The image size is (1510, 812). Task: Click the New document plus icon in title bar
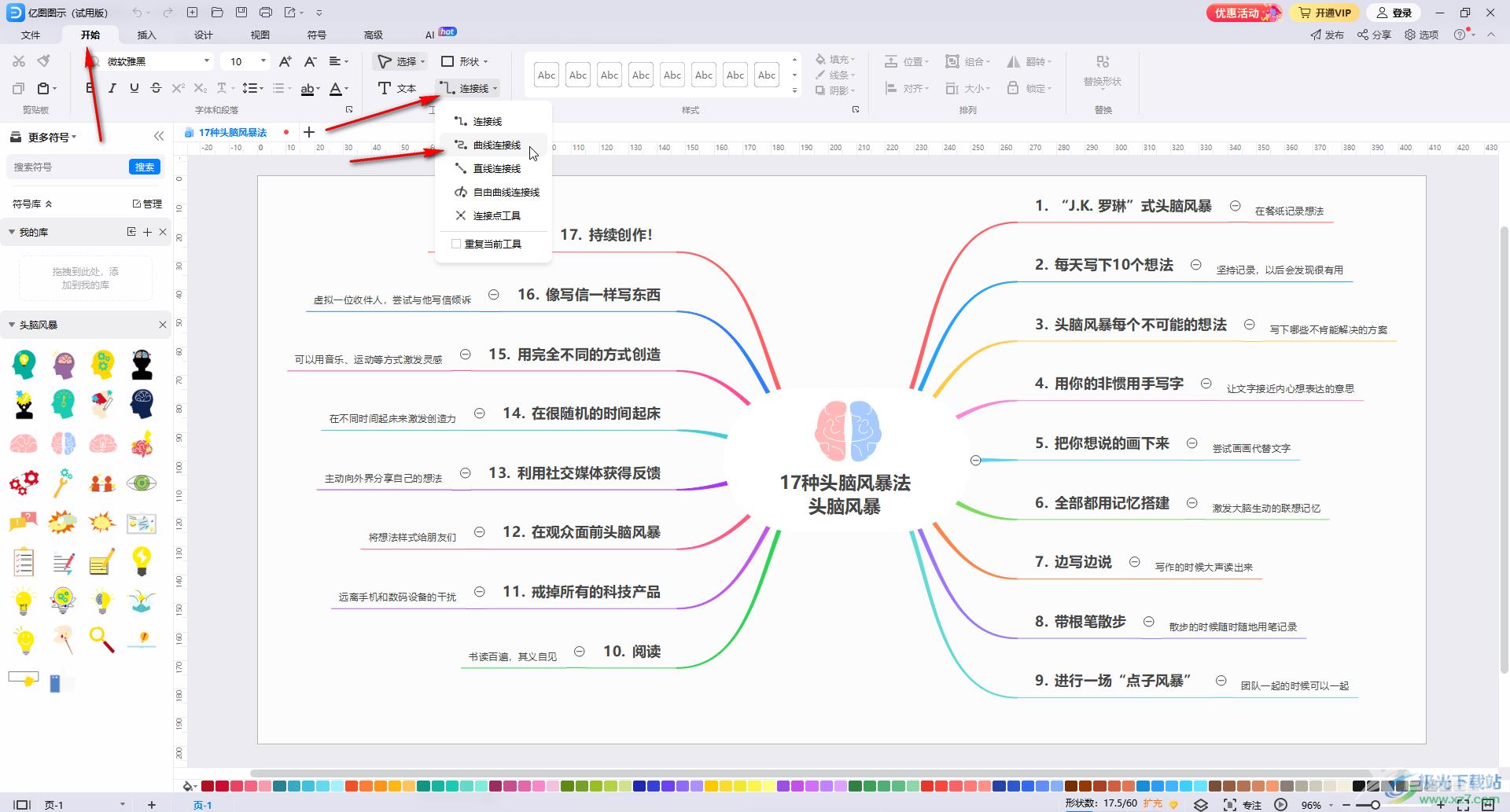coord(193,13)
